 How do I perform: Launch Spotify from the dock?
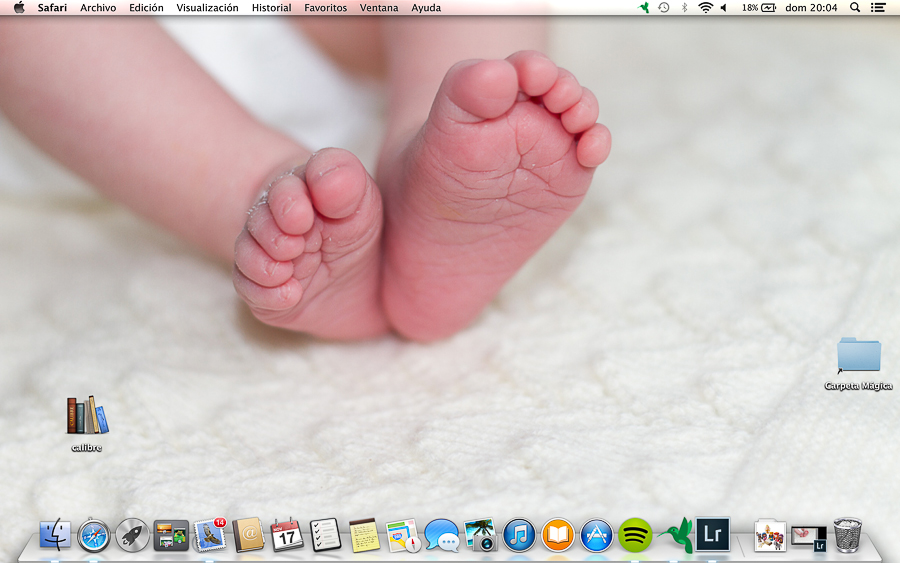[635, 535]
